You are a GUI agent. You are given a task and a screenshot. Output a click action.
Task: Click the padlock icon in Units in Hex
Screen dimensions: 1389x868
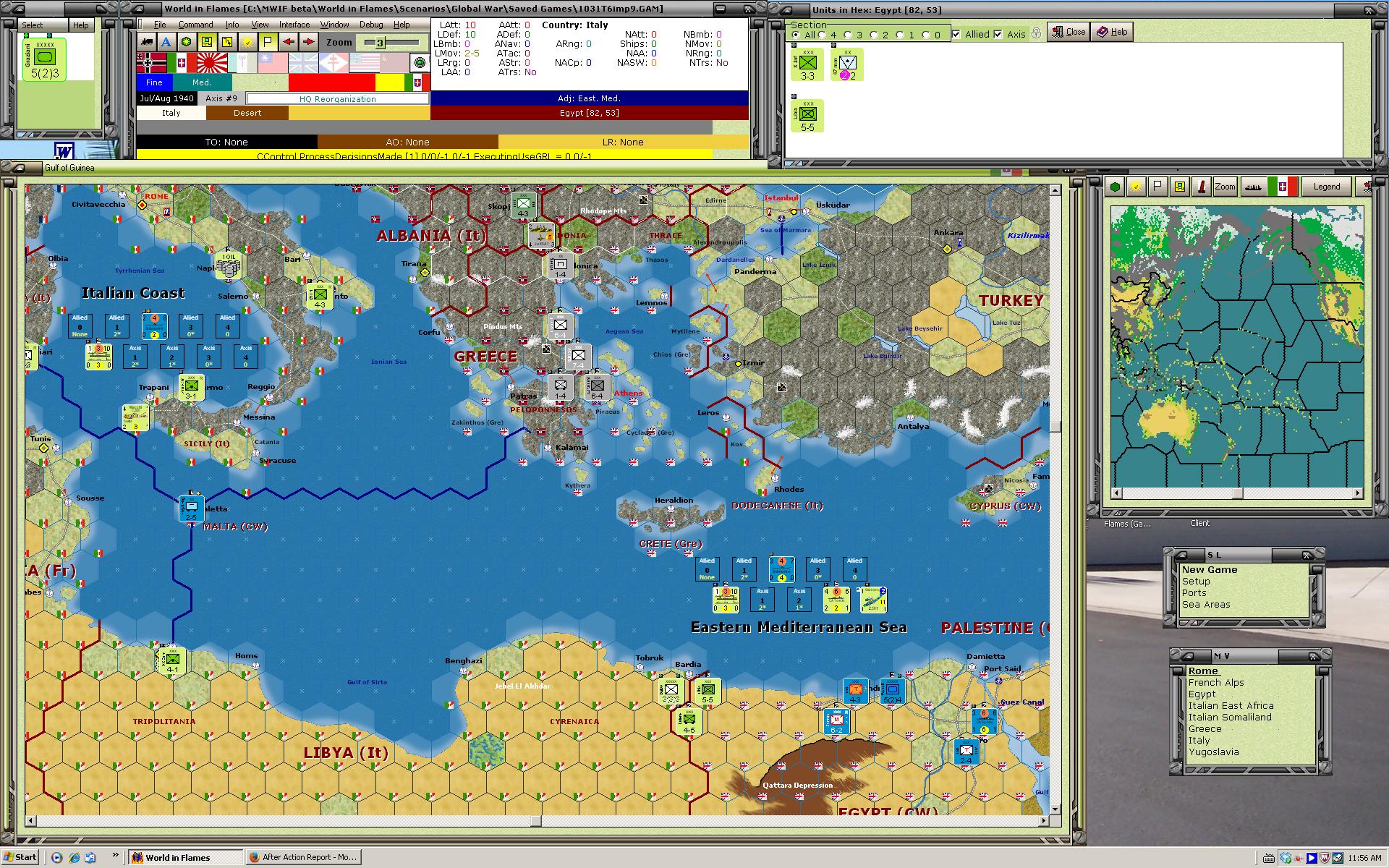point(1036,33)
